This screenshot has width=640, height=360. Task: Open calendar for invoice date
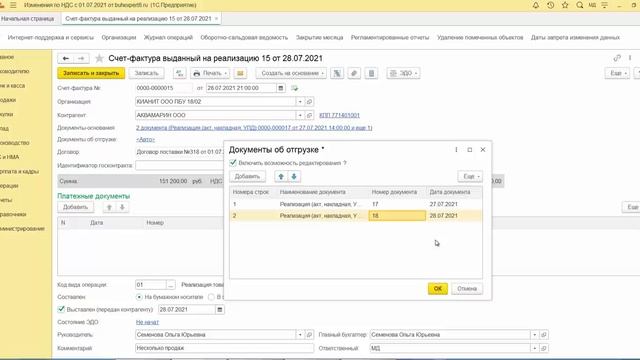(x=280, y=88)
